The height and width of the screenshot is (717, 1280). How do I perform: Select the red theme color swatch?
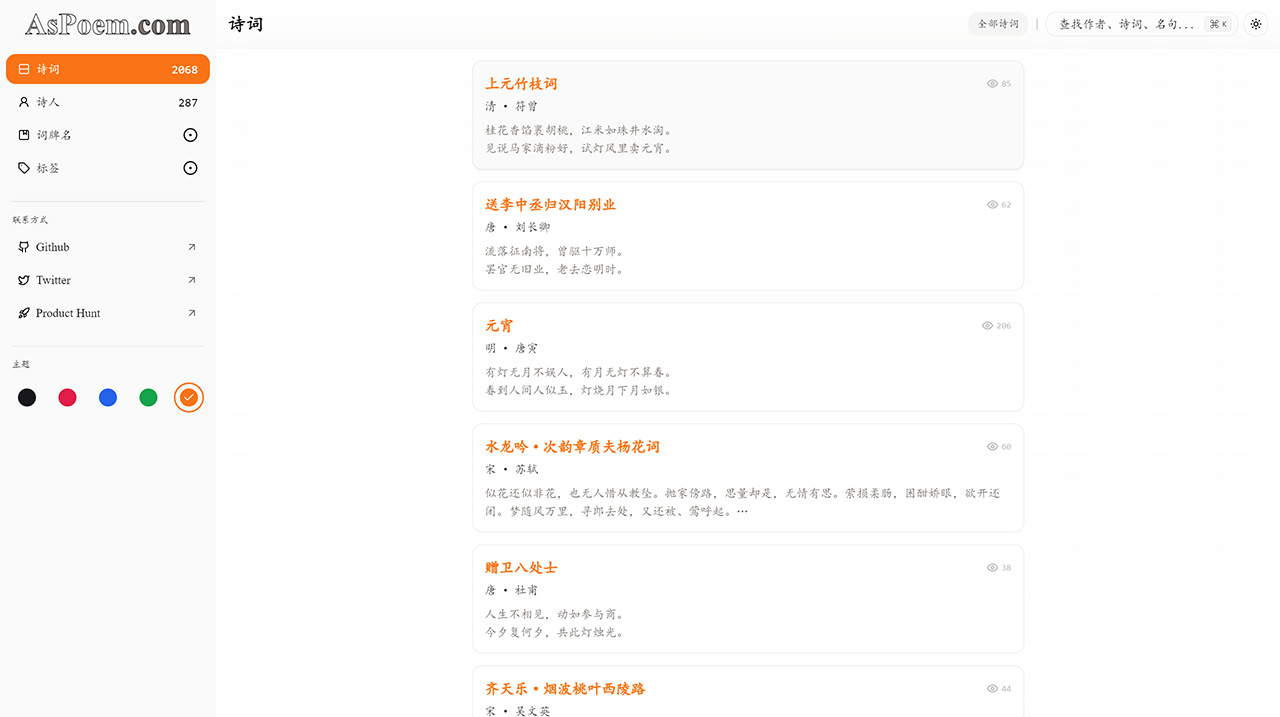(x=67, y=397)
